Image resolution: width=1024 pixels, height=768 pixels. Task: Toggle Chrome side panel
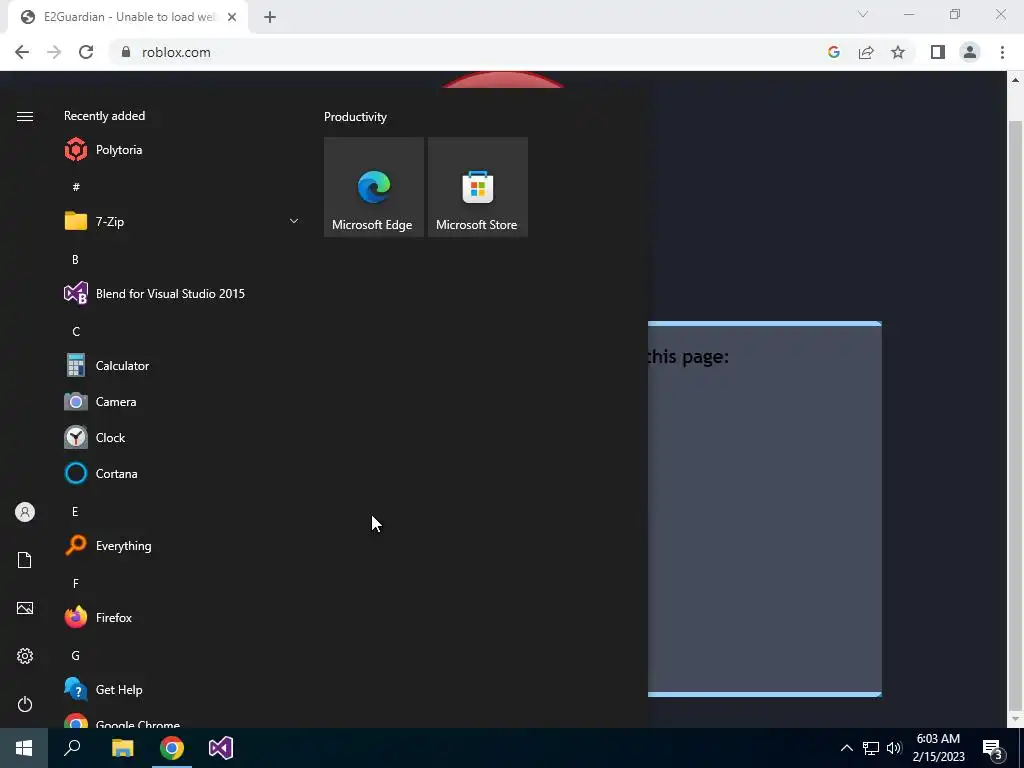coord(938,52)
